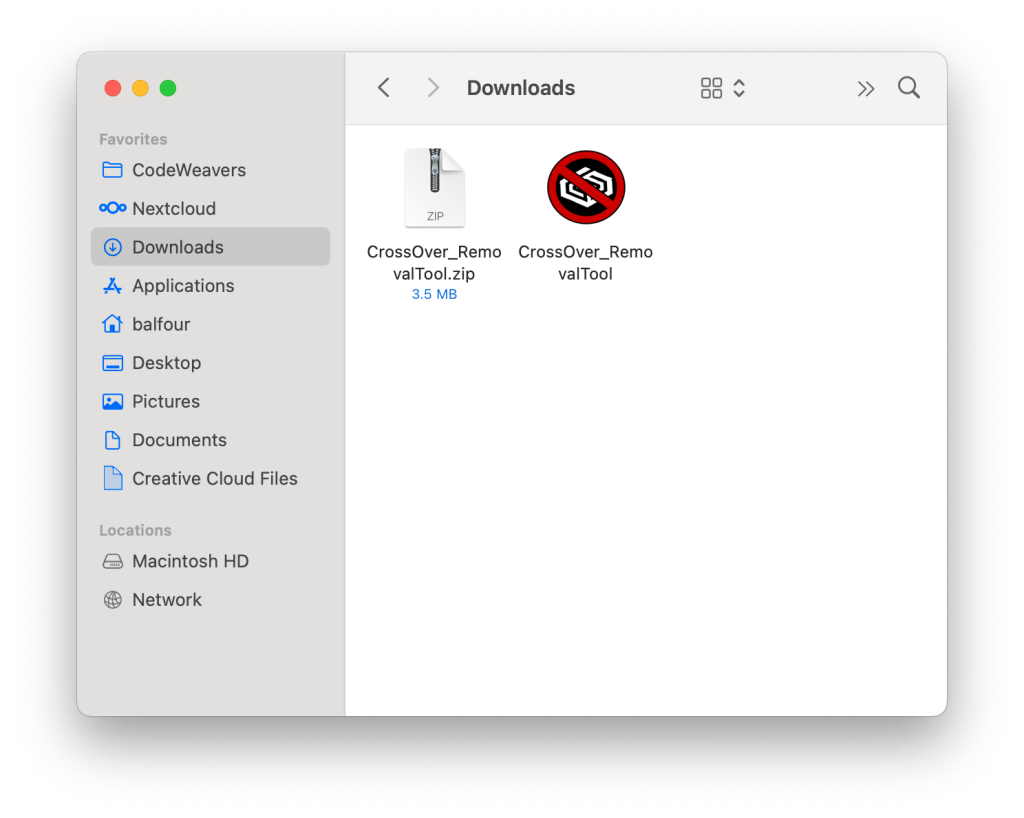Open the CodeWeavers folder
The height and width of the screenshot is (818, 1024).
(188, 170)
